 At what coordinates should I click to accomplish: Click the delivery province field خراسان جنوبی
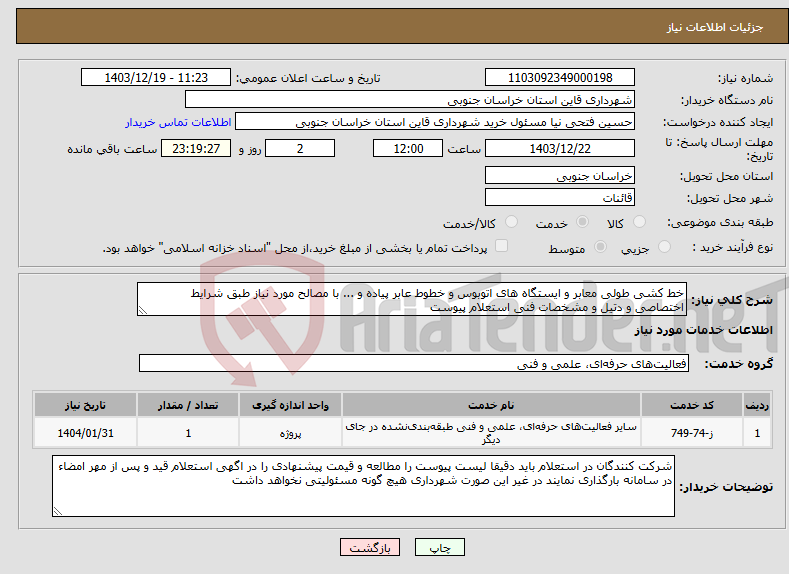click(560, 176)
